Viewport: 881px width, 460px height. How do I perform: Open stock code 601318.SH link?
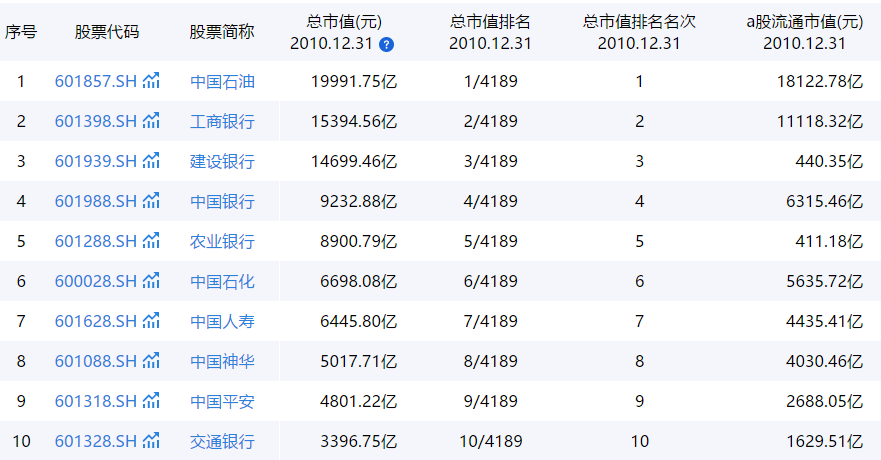tap(96, 402)
